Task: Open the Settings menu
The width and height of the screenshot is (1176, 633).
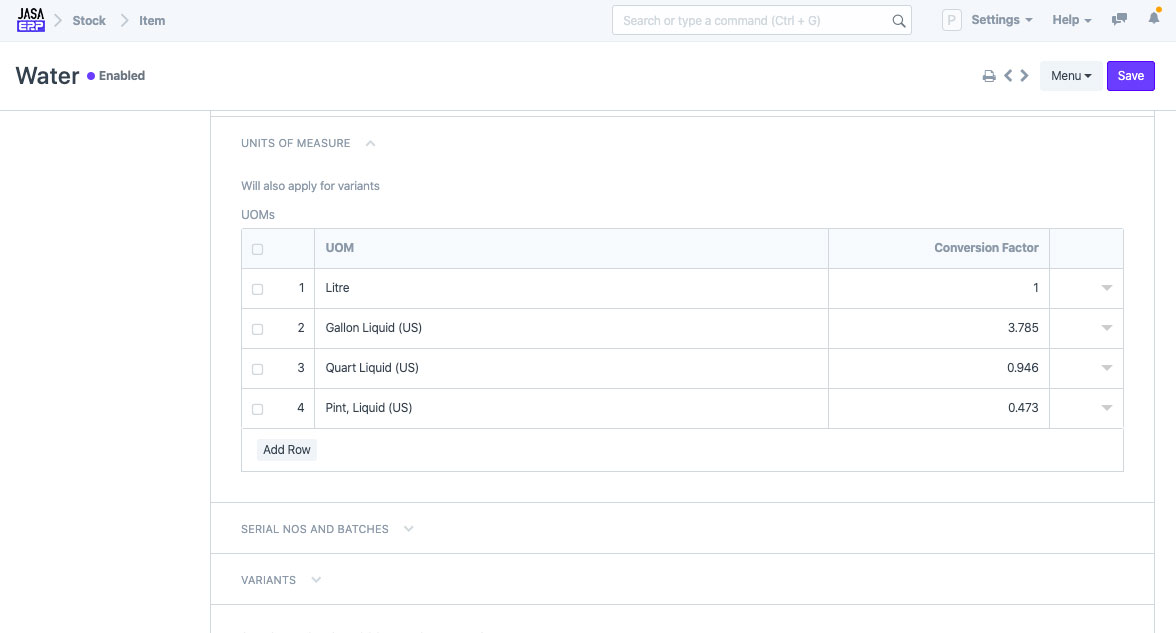Action: 1001,20
